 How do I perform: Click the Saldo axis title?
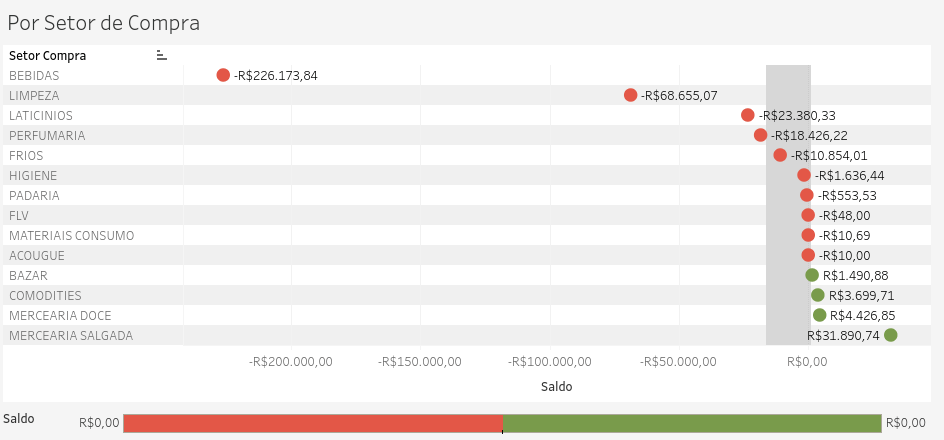pos(556,386)
